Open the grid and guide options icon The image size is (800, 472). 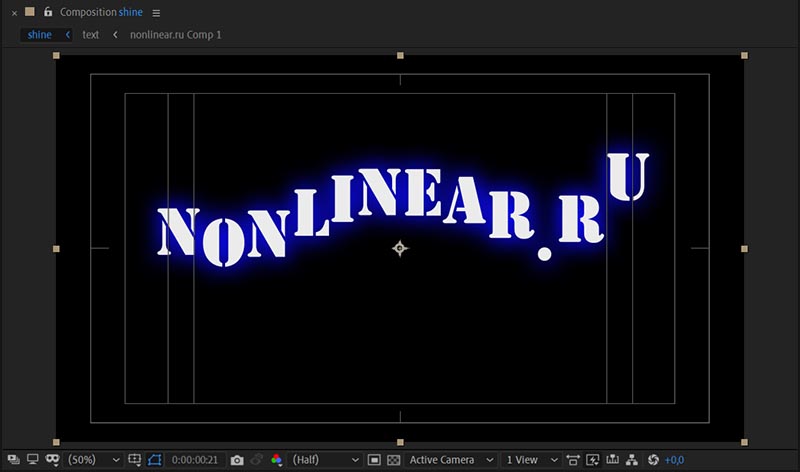pos(135,460)
